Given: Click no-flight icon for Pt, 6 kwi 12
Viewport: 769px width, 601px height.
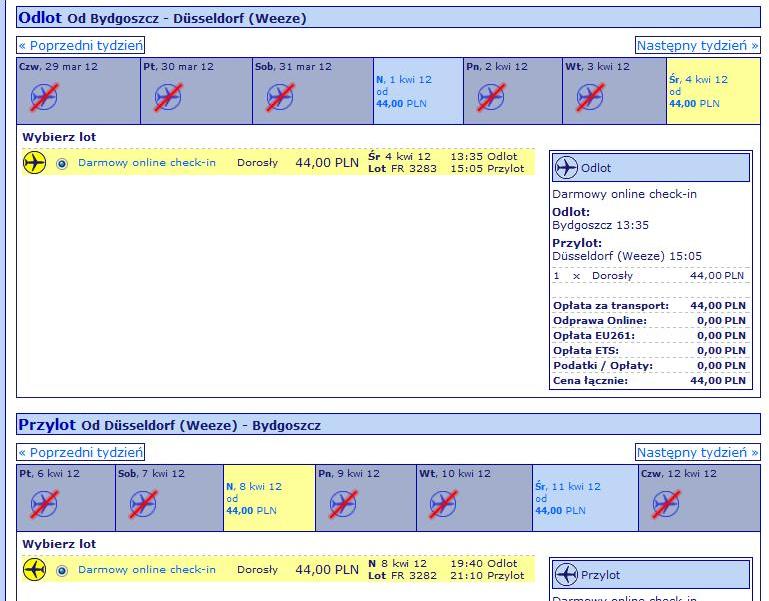Looking at the screenshot, I should point(44,504).
